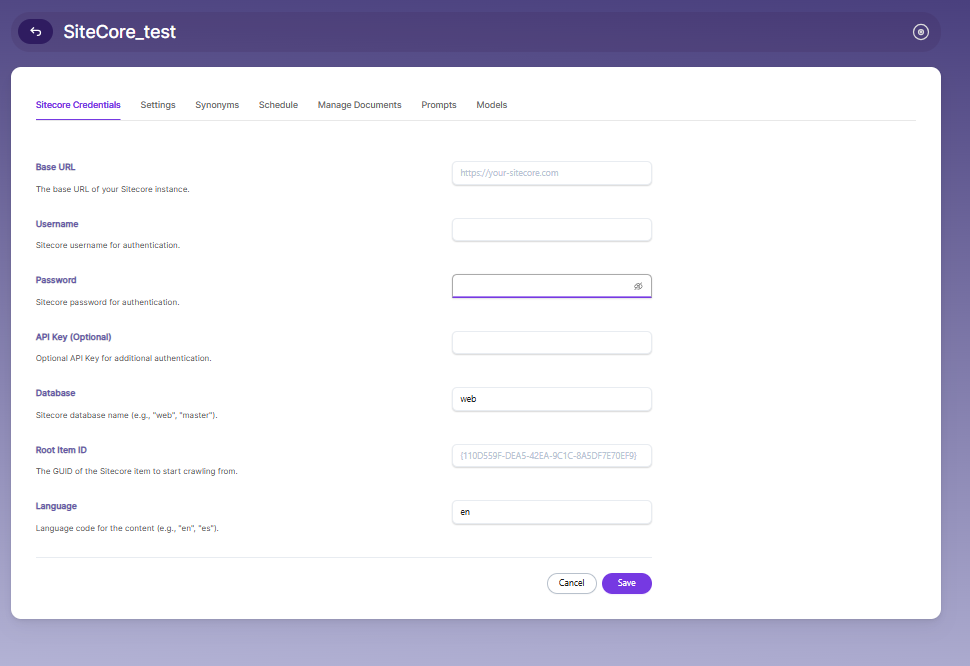Click 'The GUID of the Sitecore item' description
Viewport: 970px width, 666px height.
pyautogui.click(x=136, y=471)
